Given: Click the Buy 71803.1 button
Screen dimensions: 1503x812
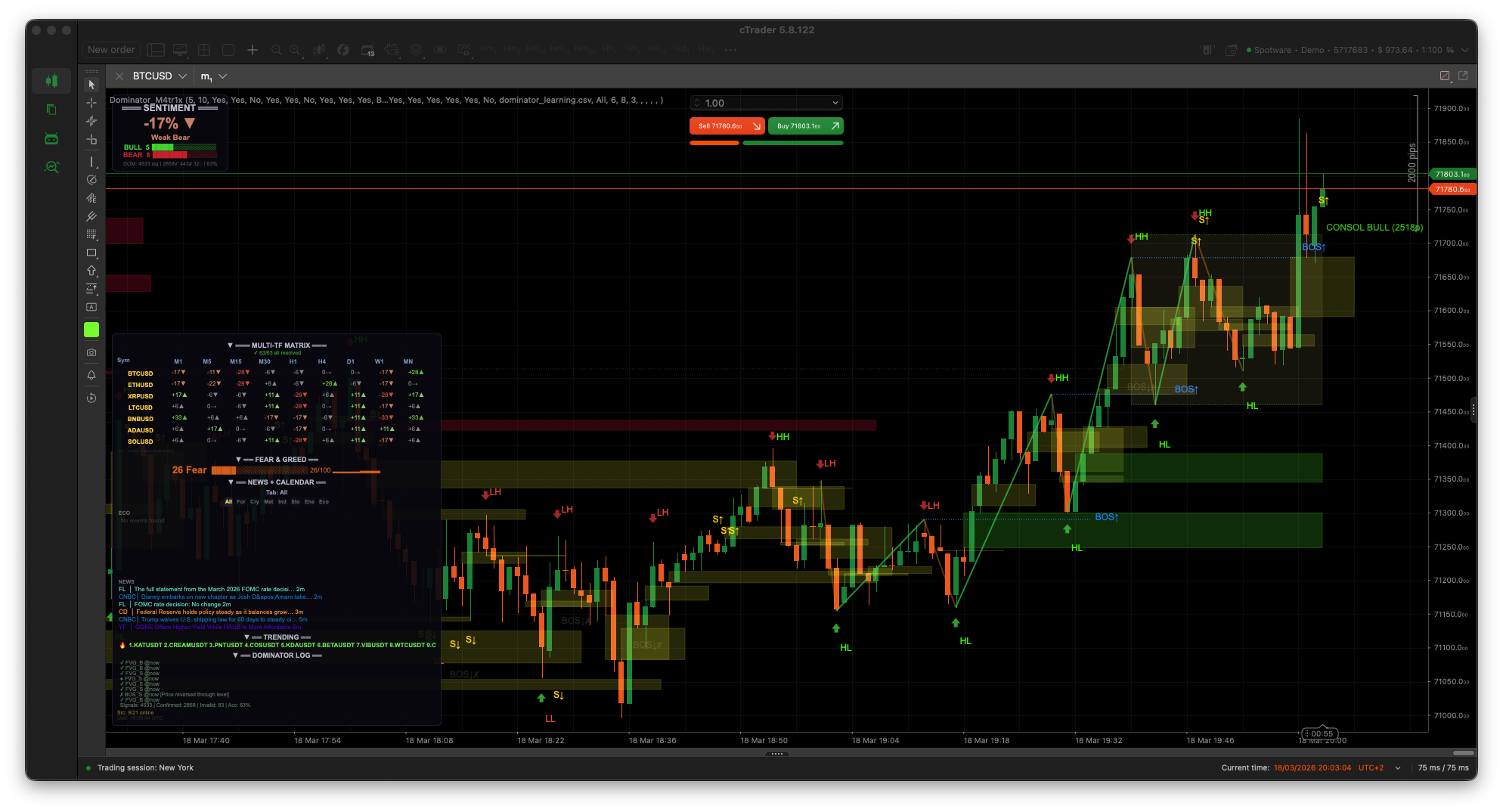Looking at the screenshot, I should pyautogui.click(x=805, y=126).
